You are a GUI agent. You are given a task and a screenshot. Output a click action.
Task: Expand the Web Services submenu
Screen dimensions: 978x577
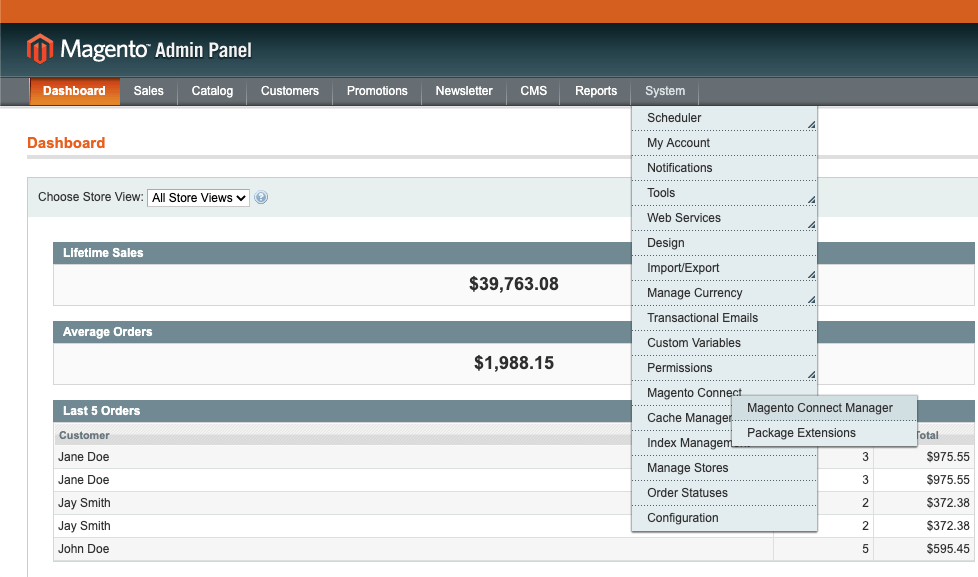coord(724,218)
